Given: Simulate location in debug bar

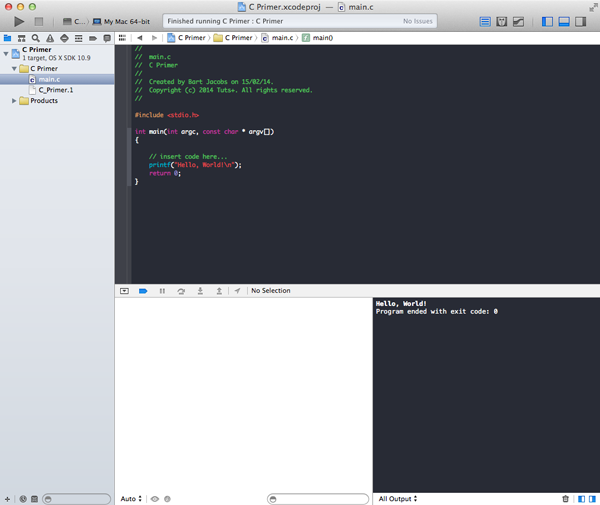Looking at the screenshot, I should [238, 291].
